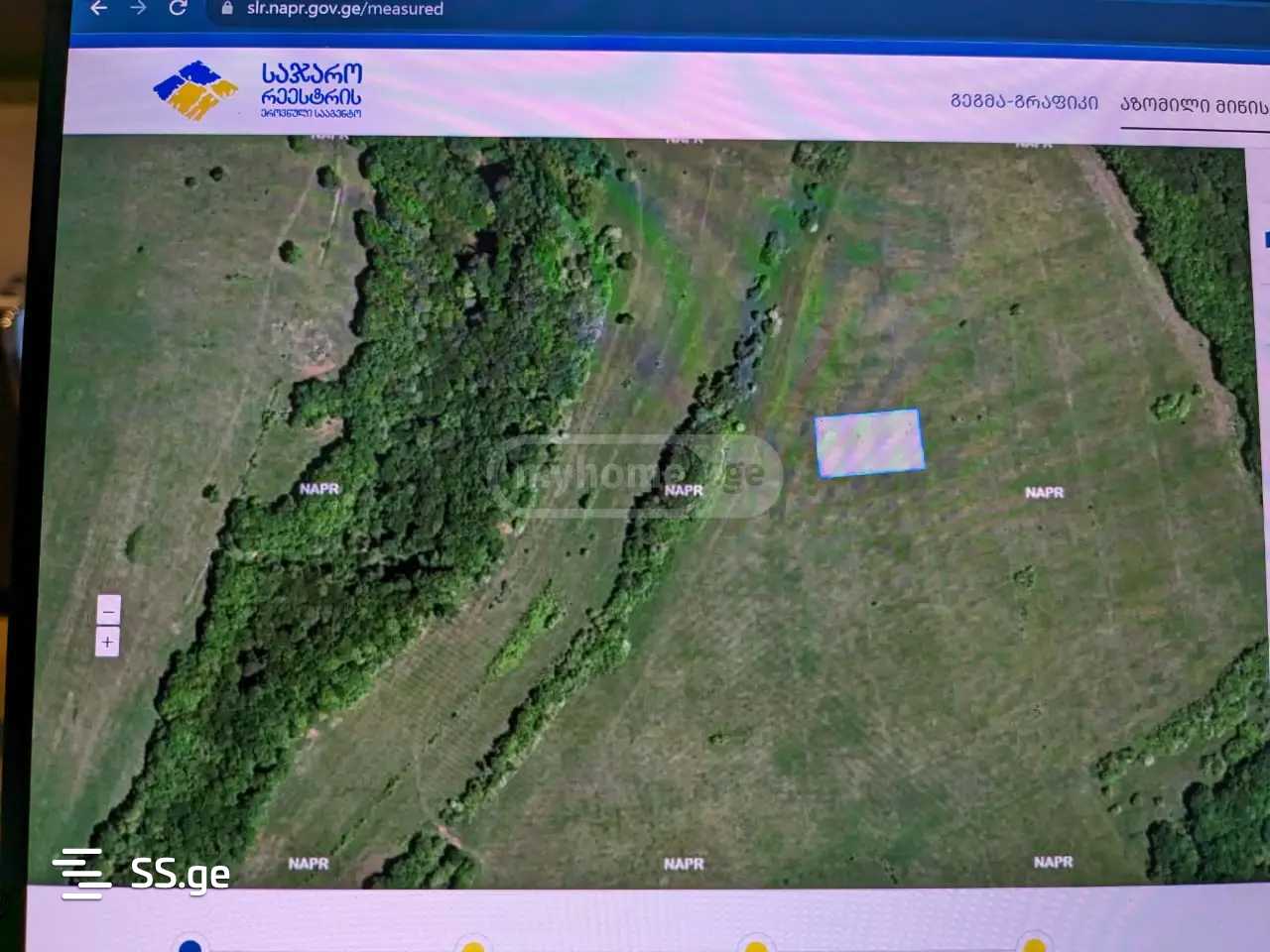This screenshot has height=952, width=1270.
Task: Click the browser back arrow
Action: 98,9
